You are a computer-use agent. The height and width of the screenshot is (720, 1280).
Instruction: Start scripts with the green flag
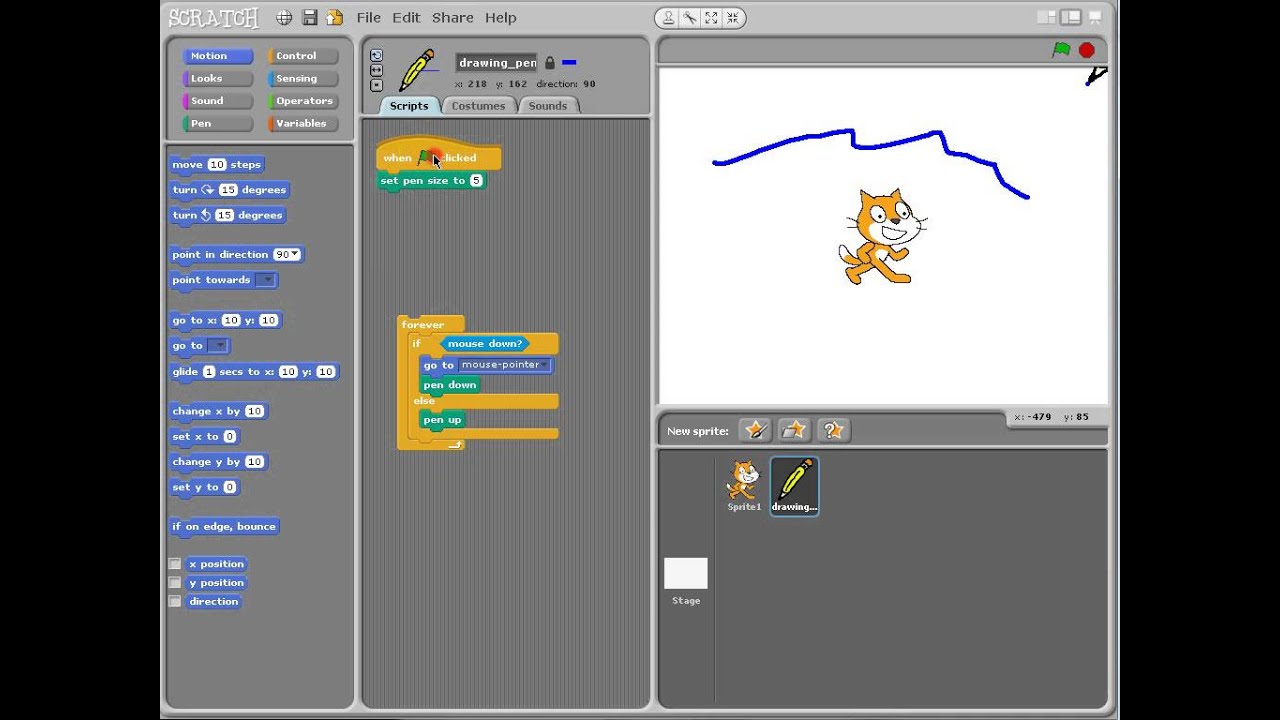[x=1061, y=50]
